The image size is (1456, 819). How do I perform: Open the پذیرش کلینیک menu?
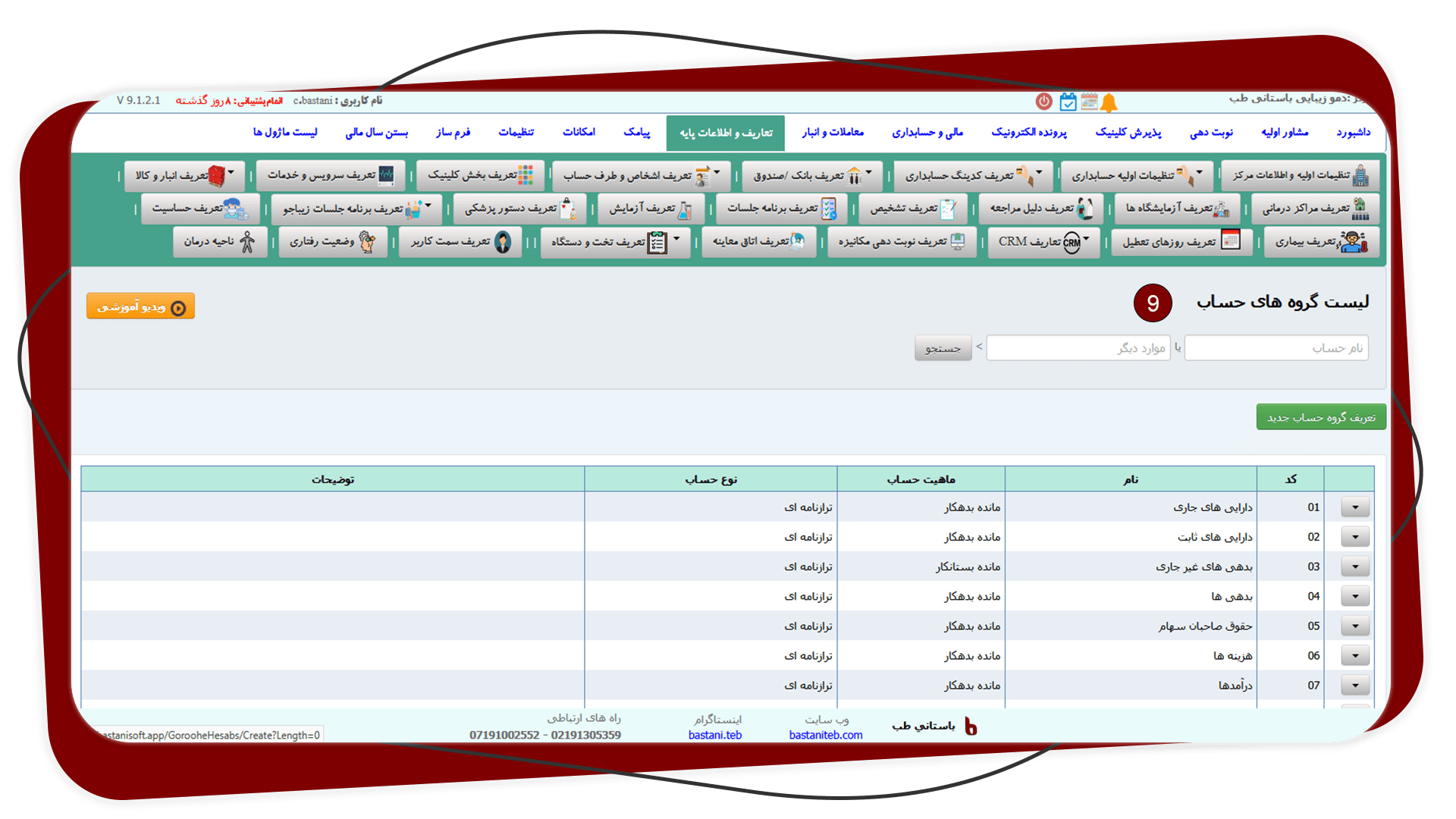click(x=1128, y=133)
